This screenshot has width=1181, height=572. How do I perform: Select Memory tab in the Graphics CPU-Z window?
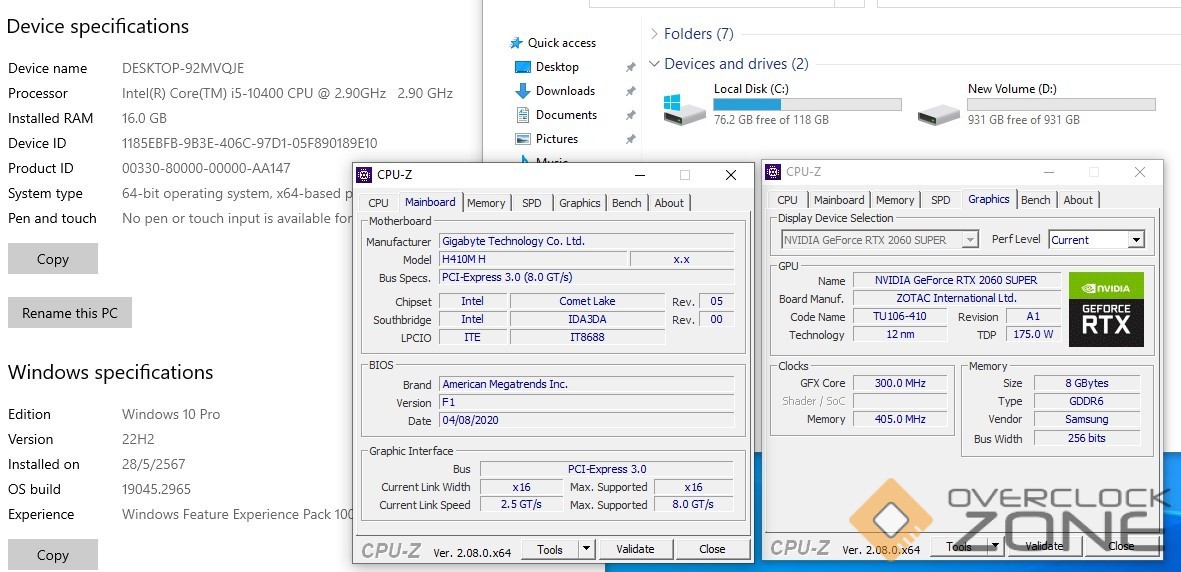(895, 200)
